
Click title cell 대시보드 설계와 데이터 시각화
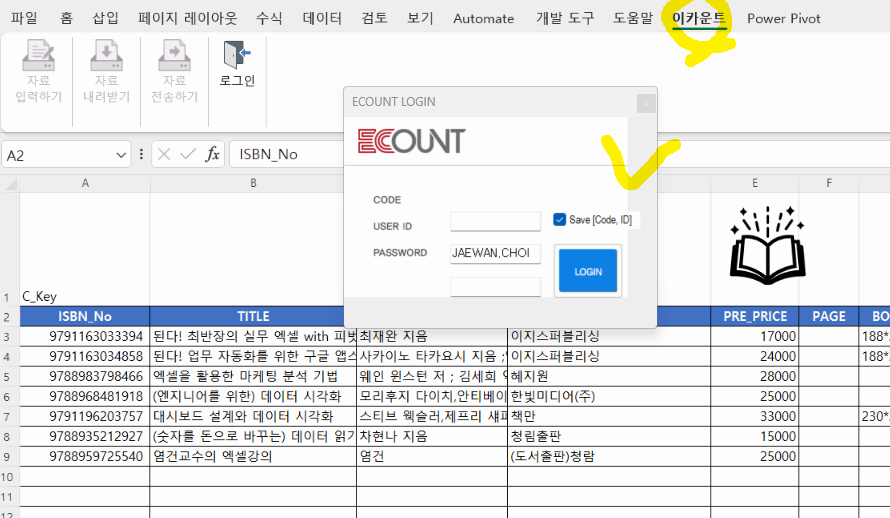(253, 416)
